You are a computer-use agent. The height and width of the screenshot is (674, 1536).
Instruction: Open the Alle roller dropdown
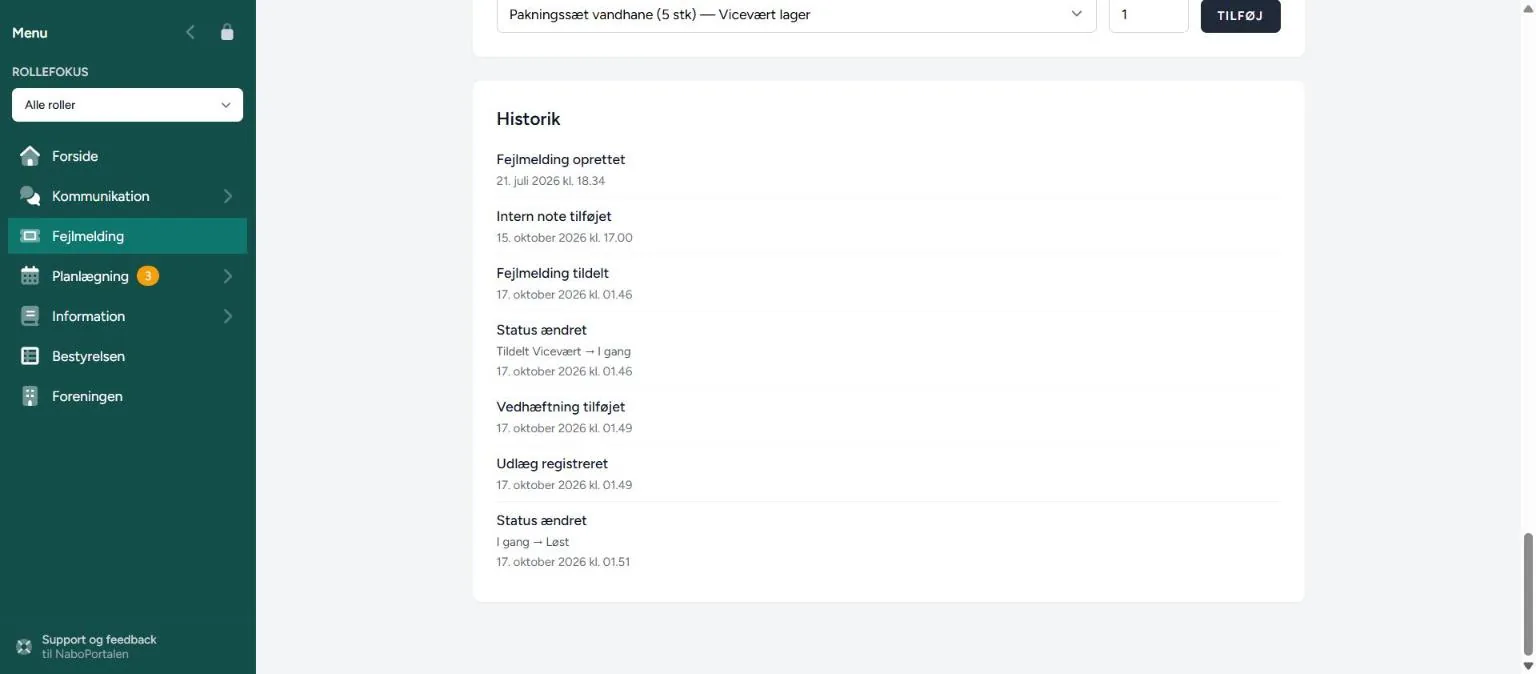tap(127, 105)
